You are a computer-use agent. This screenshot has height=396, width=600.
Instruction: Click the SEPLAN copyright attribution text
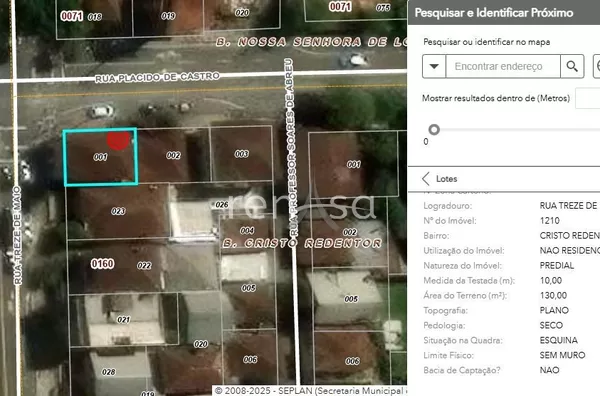tap(310, 391)
